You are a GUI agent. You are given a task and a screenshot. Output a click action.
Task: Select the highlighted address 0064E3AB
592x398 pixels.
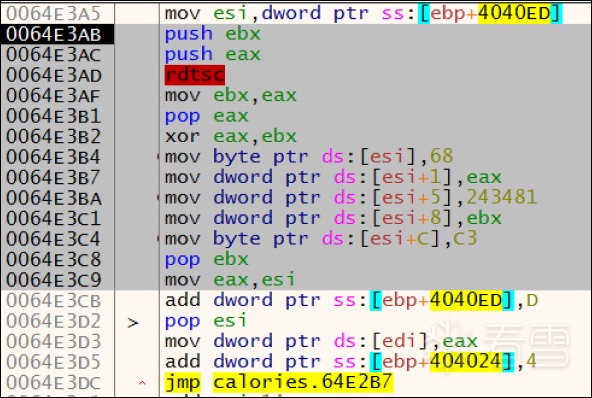coord(54,34)
